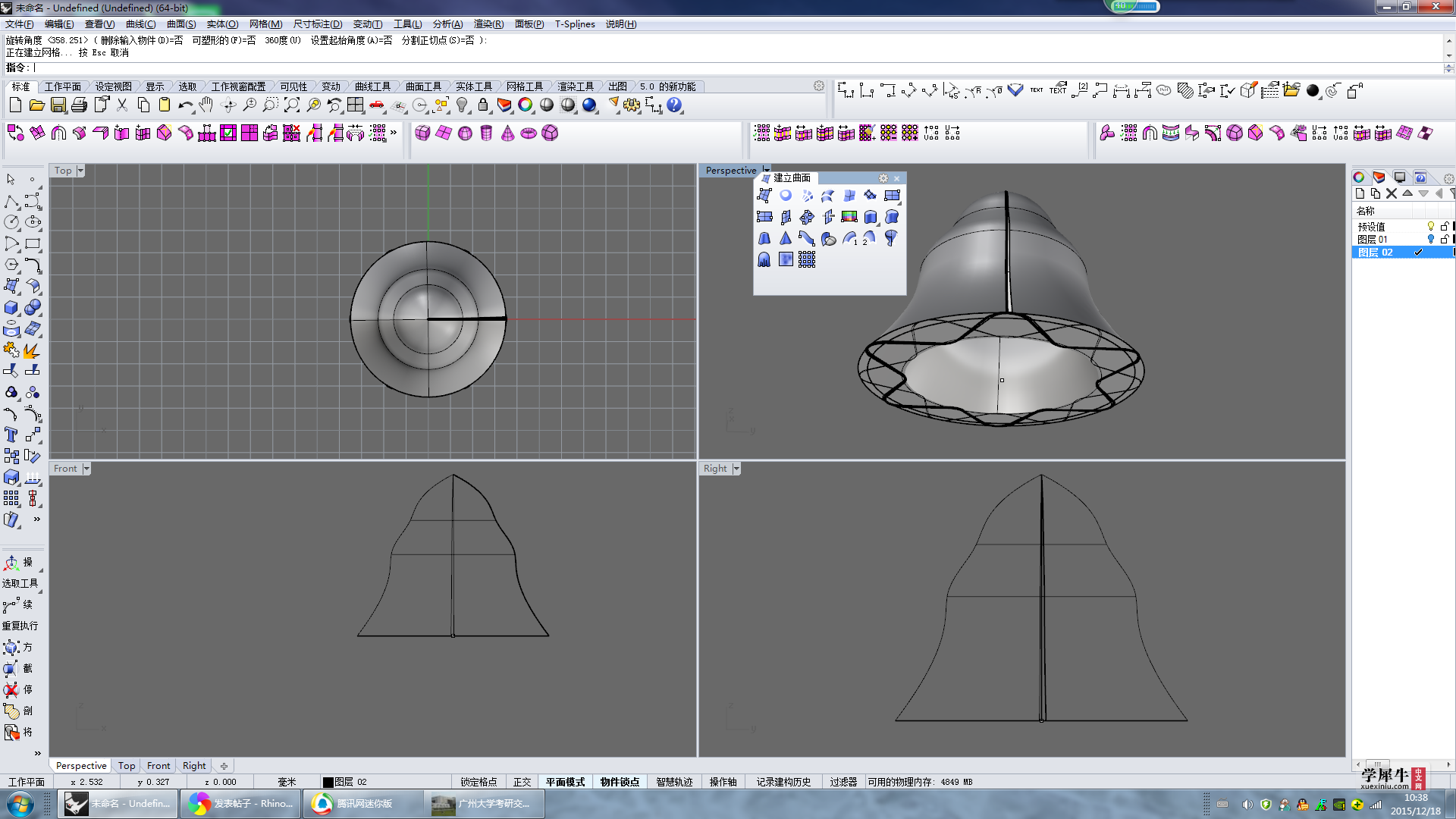Screen dimensions: 1456x819
Task: Switch to Front viewport tab at bottom
Action: tap(158, 766)
